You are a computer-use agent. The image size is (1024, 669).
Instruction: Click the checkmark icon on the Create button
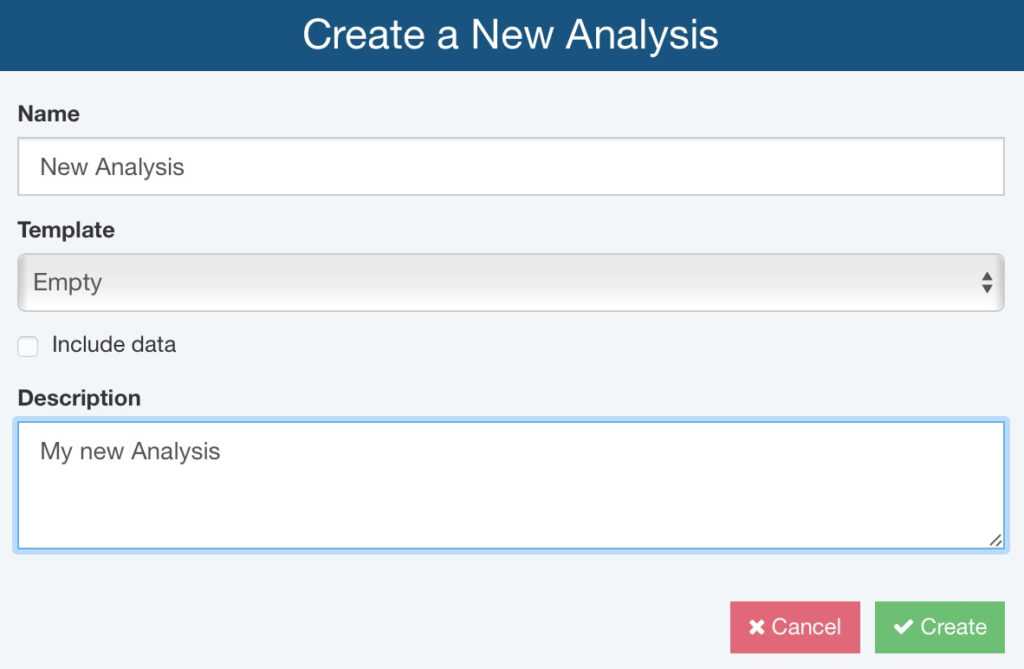(903, 627)
